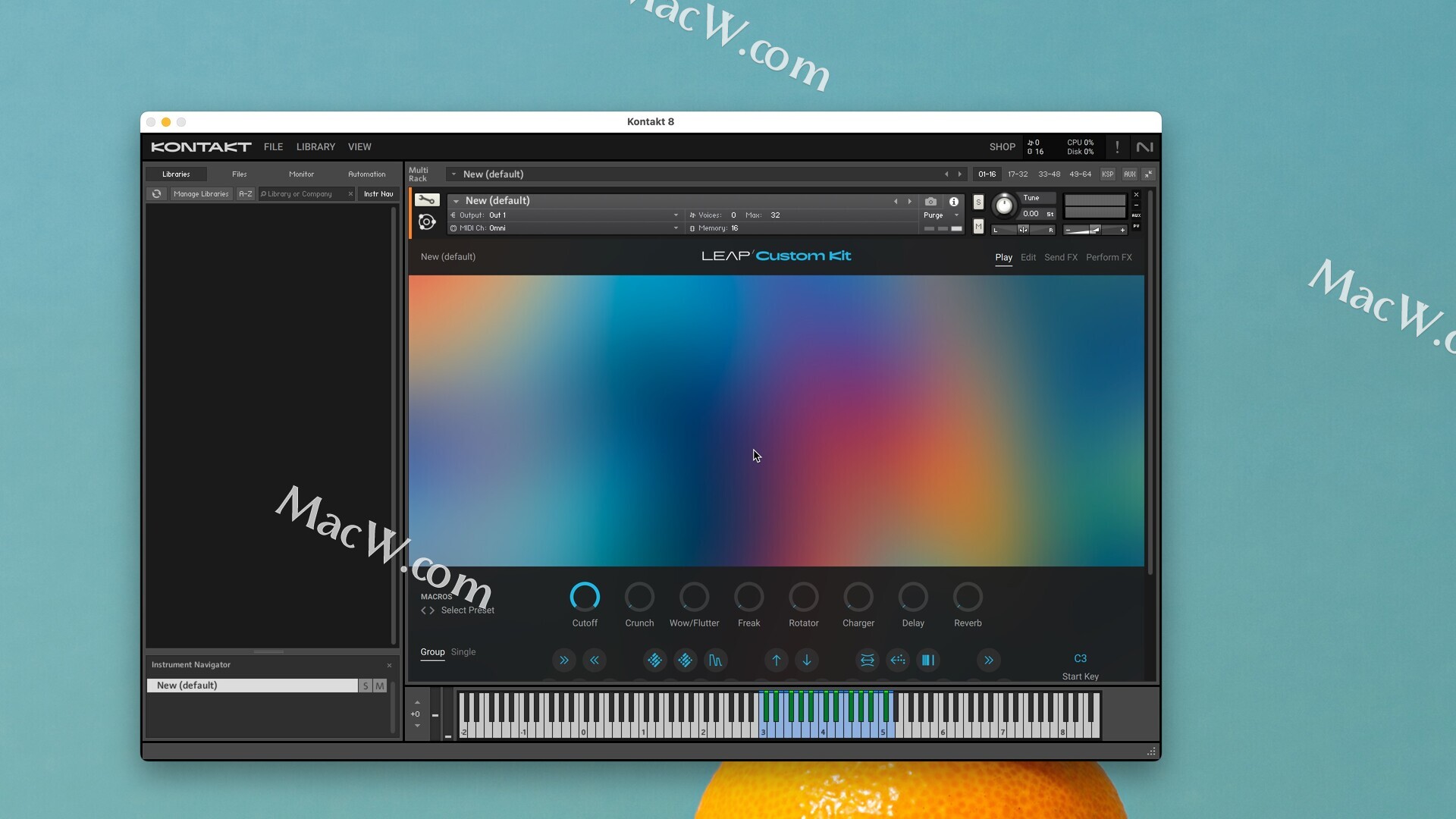Click the refresh libraries icon
The image size is (1456, 819).
click(156, 194)
